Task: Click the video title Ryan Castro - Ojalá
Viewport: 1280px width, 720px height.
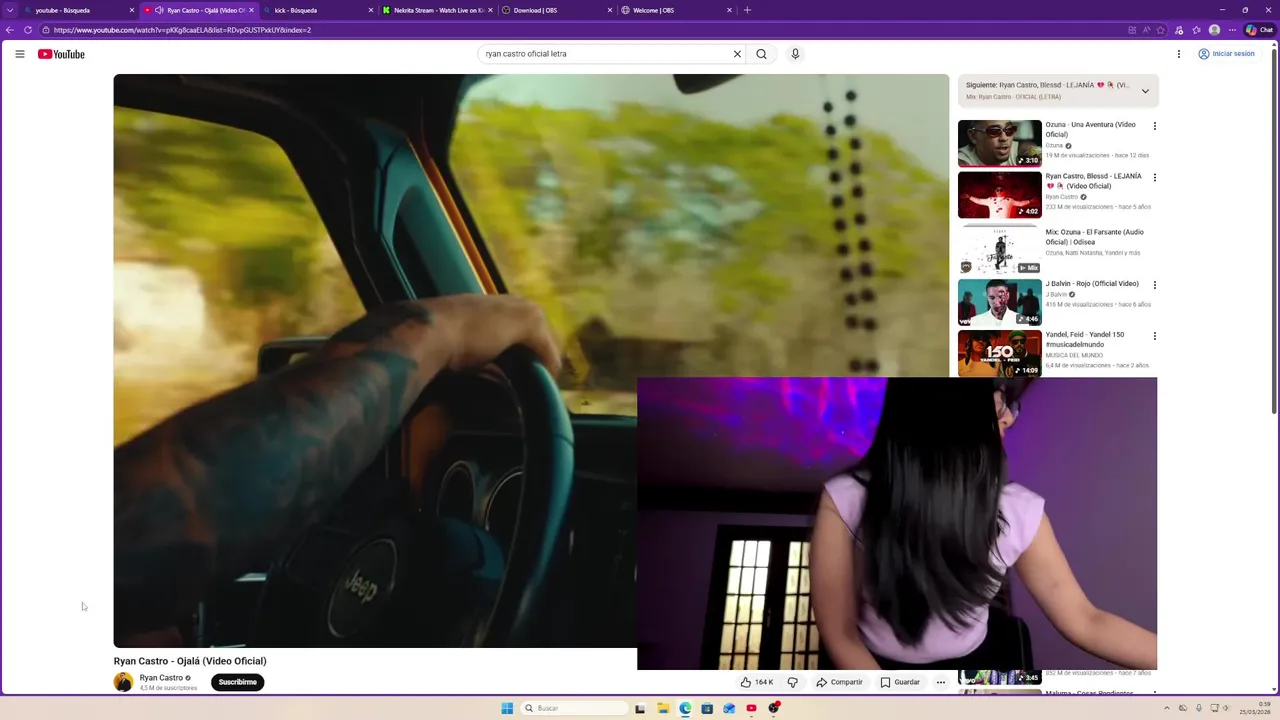Action: click(x=190, y=661)
